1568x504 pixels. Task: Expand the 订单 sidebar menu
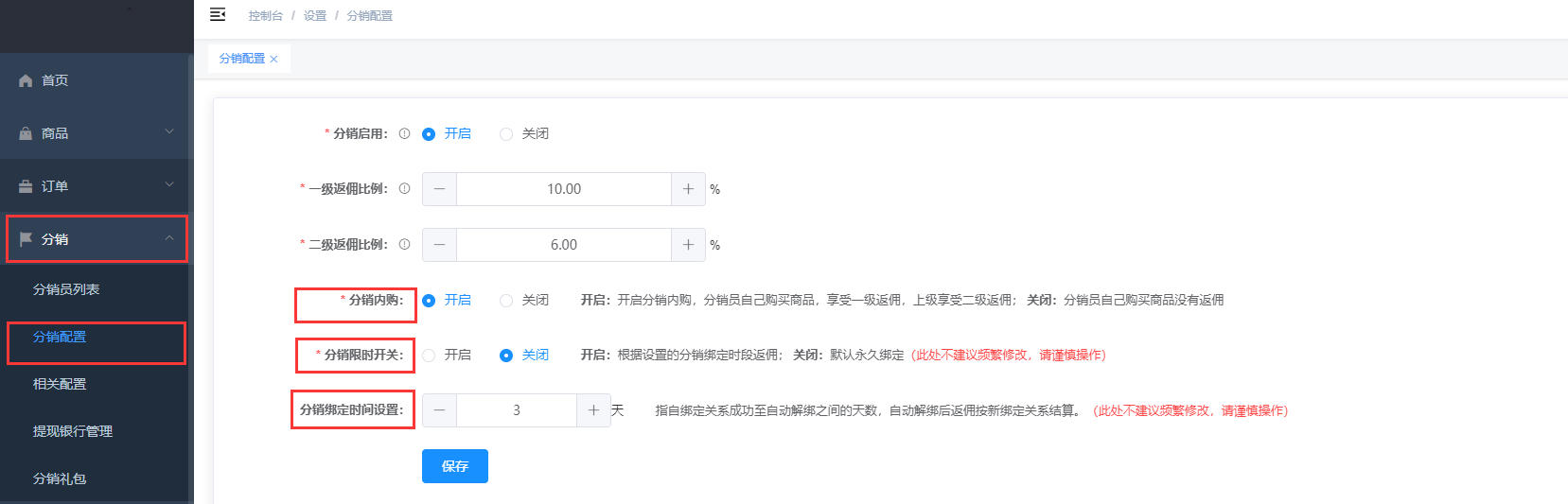(95, 186)
